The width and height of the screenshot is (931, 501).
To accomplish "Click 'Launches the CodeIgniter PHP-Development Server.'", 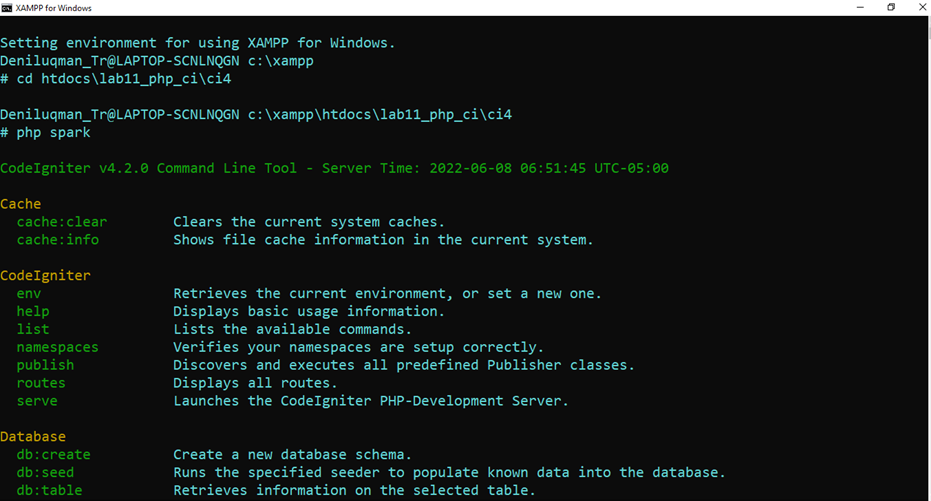I will pyautogui.click(x=370, y=401).
